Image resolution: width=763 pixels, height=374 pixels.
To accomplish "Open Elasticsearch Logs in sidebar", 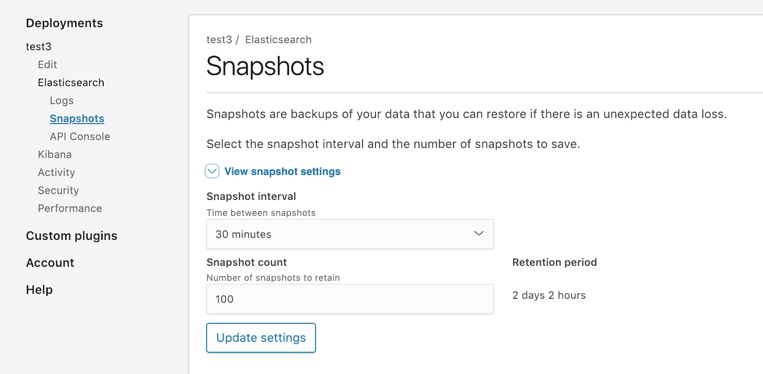I will coord(62,100).
